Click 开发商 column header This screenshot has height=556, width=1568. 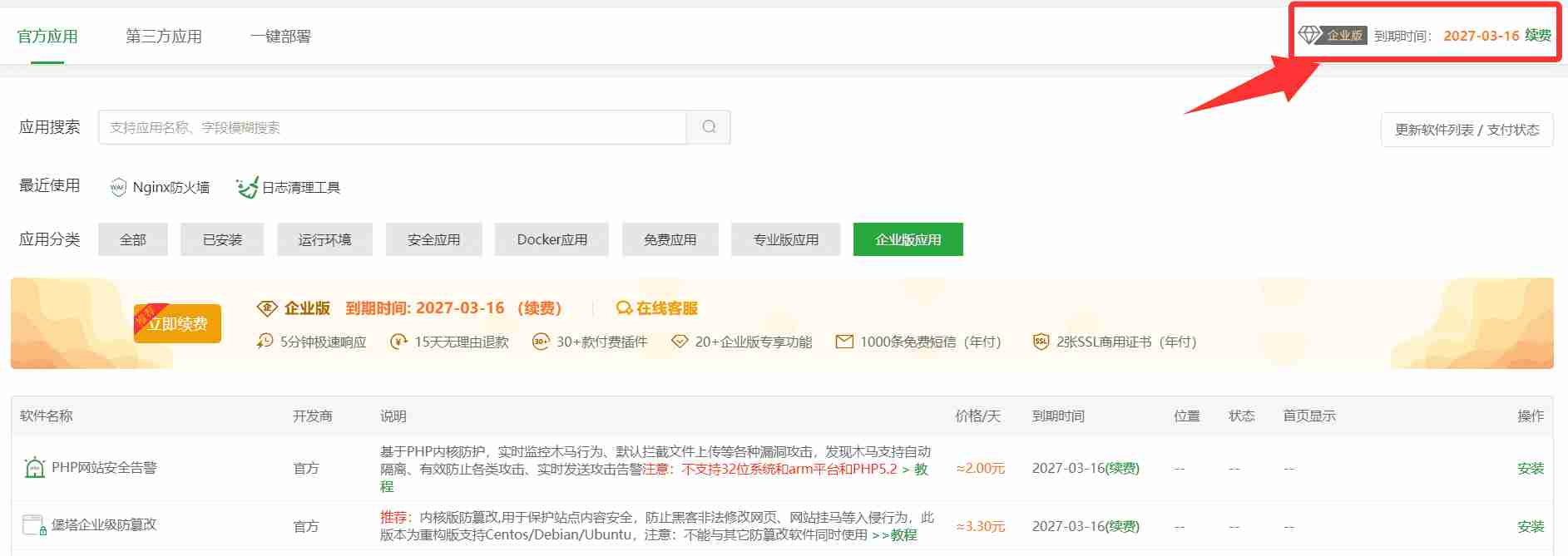[313, 416]
